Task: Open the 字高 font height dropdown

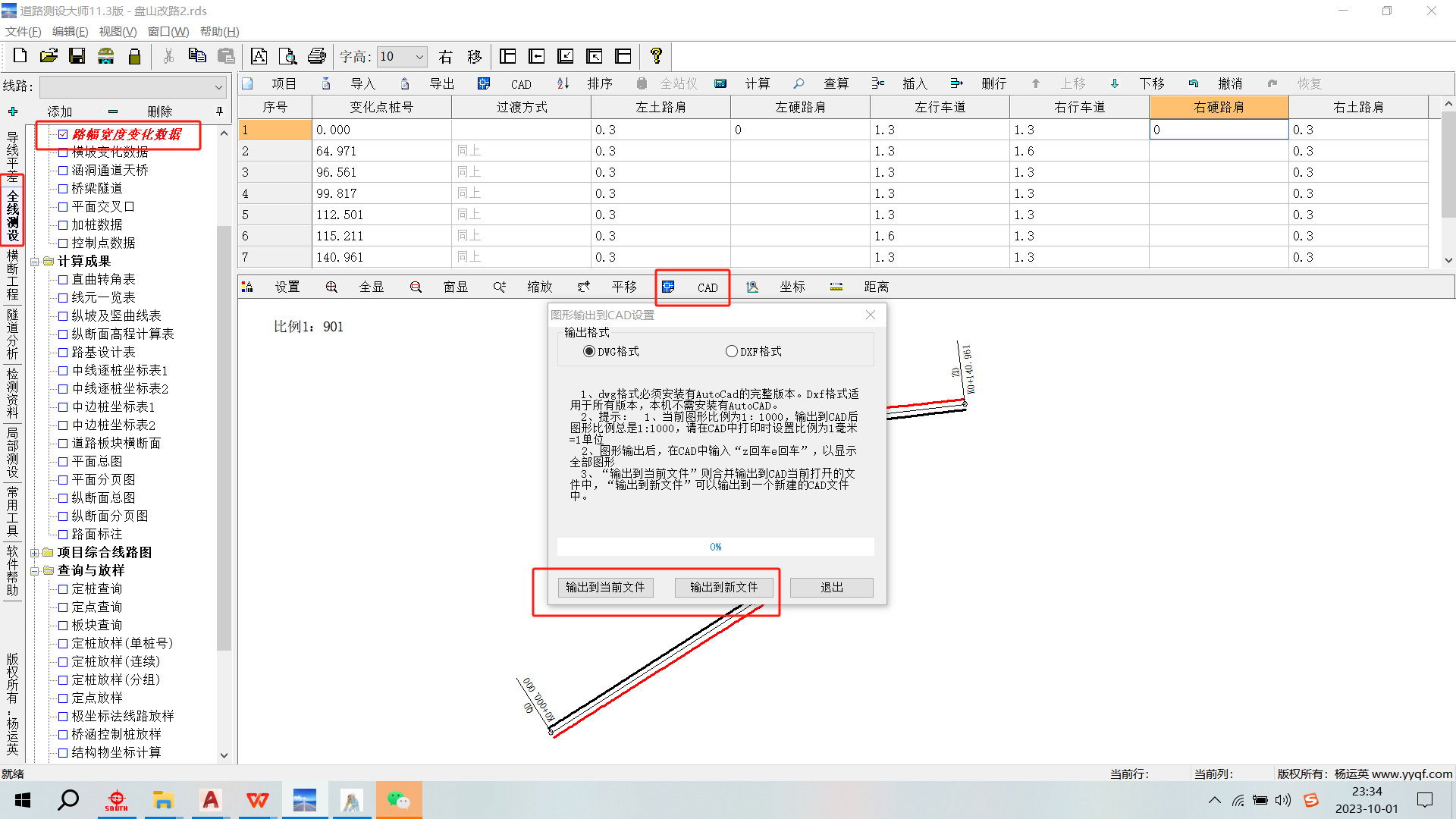Action: (419, 57)
